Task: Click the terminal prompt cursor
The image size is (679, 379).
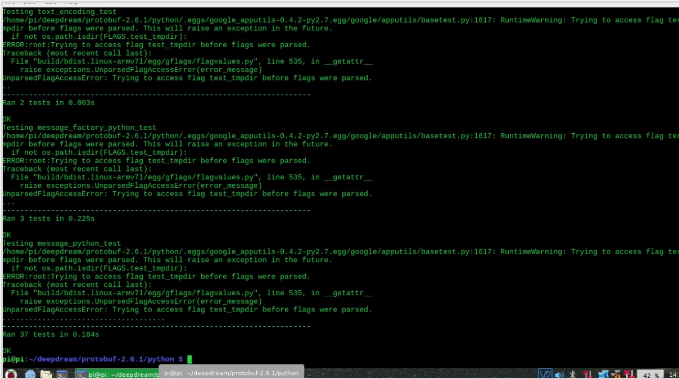Action: tap(189, 359)
